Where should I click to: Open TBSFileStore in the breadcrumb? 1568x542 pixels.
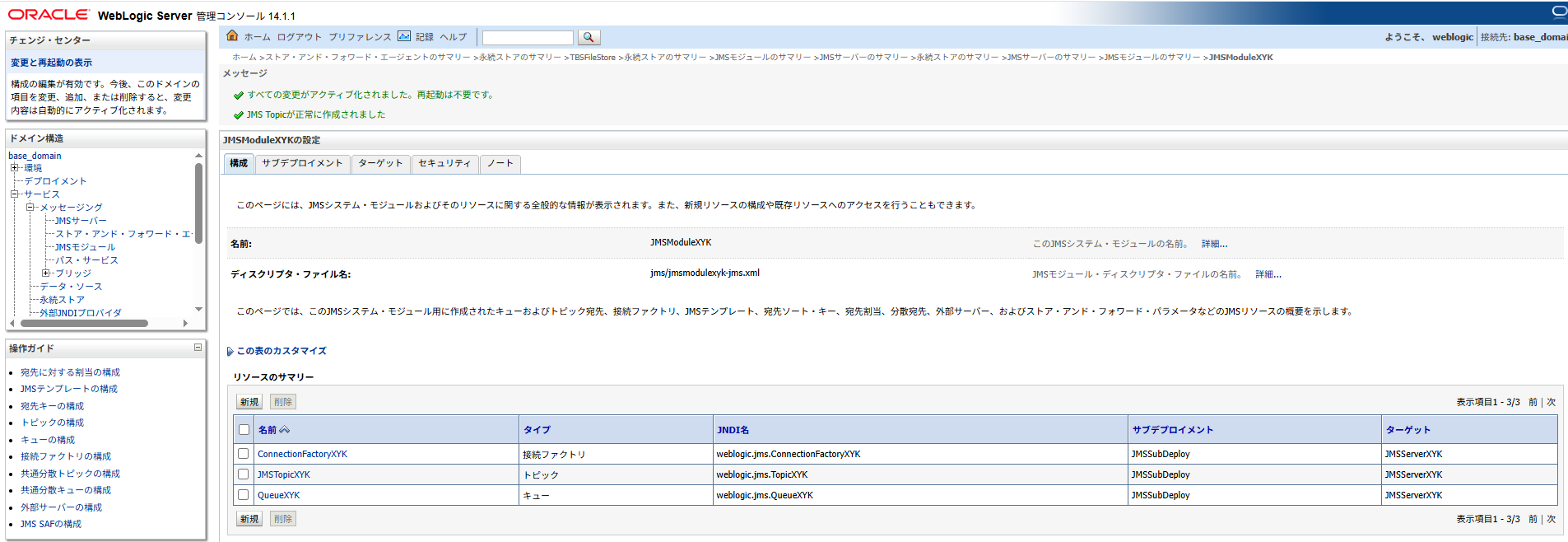pyautogui.click(x=593, y=58)
